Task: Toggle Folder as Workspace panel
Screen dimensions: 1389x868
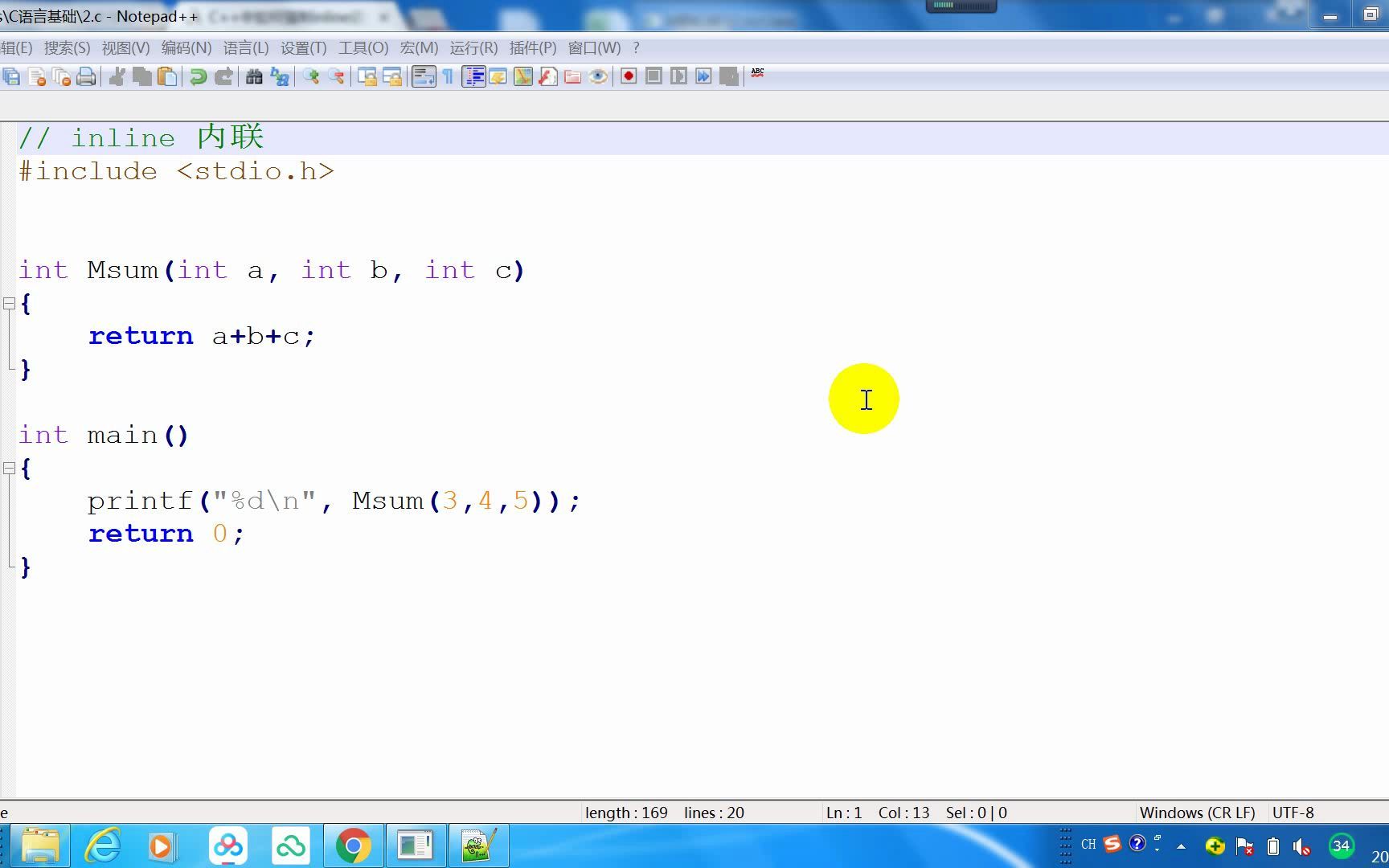Action: pyautogui.click(x=573, y=76)
